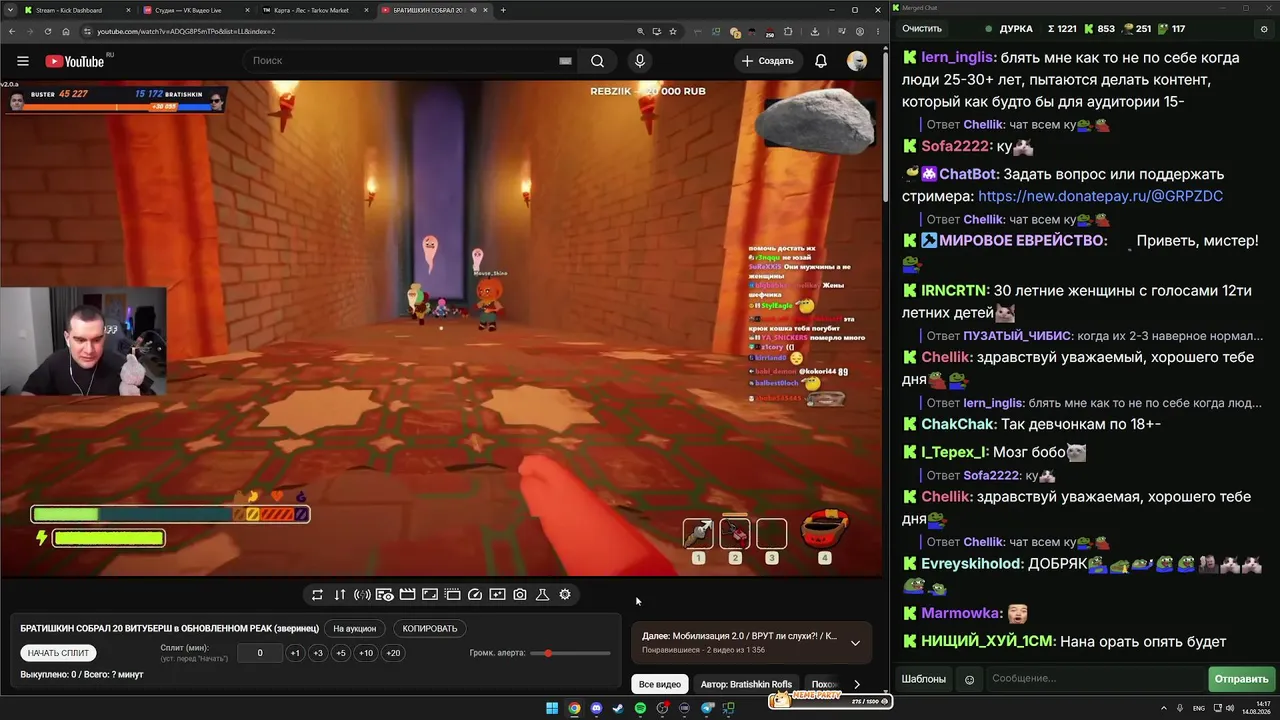Open Windows Start menu
Image resolution: width=1280 pixels, height=720 pixels.
552,709
